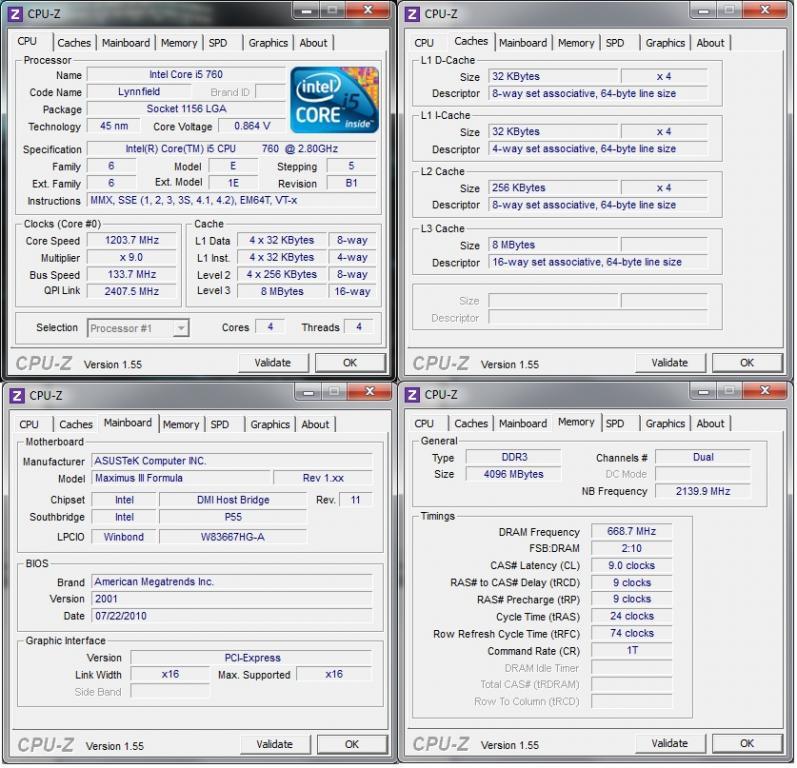
Task: Click the BIOS brand American Megatrends Inc.
Action: click(x=232, y=582)
